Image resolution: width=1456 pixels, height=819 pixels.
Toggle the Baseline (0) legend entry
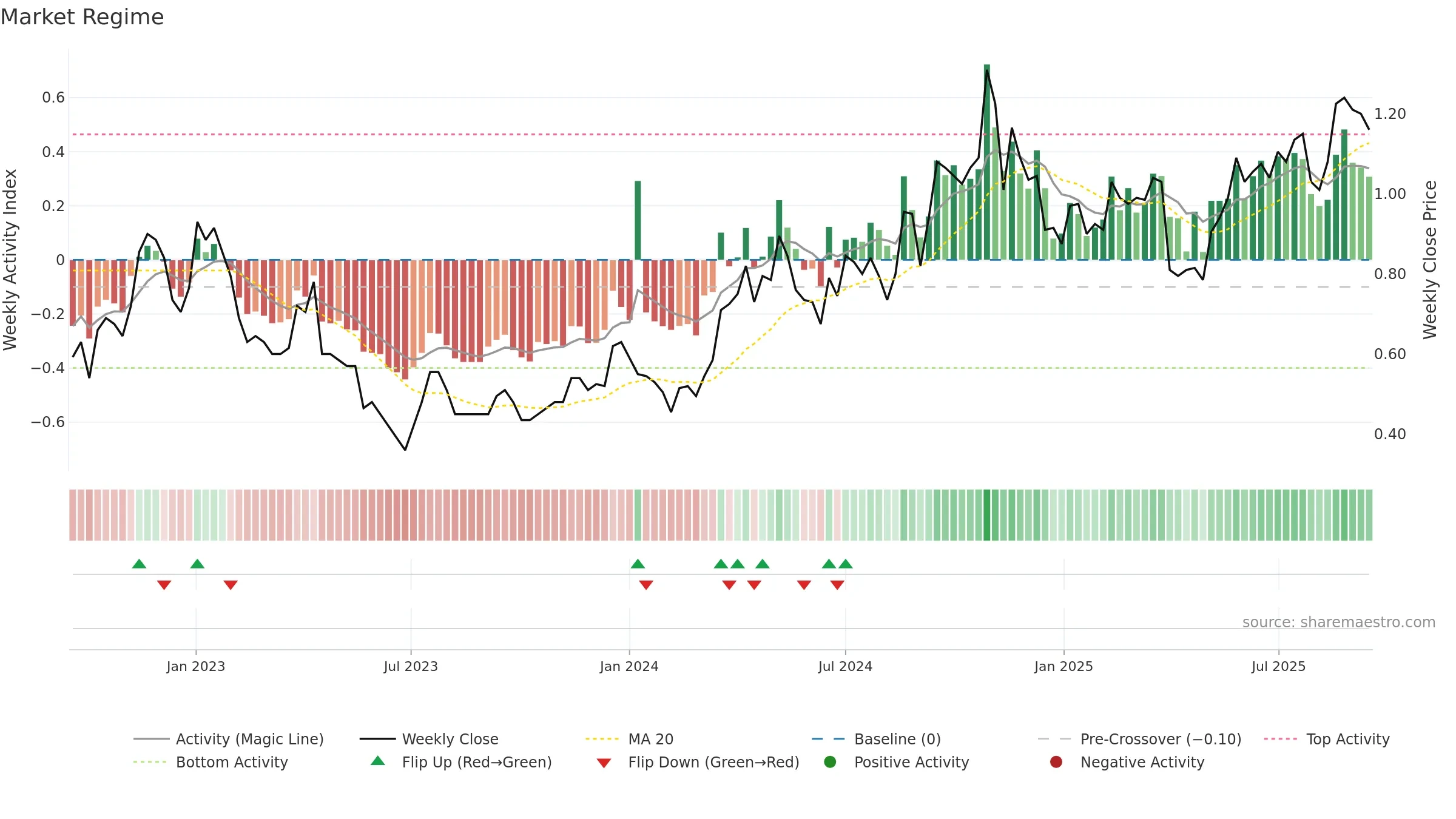pos(876,739)
